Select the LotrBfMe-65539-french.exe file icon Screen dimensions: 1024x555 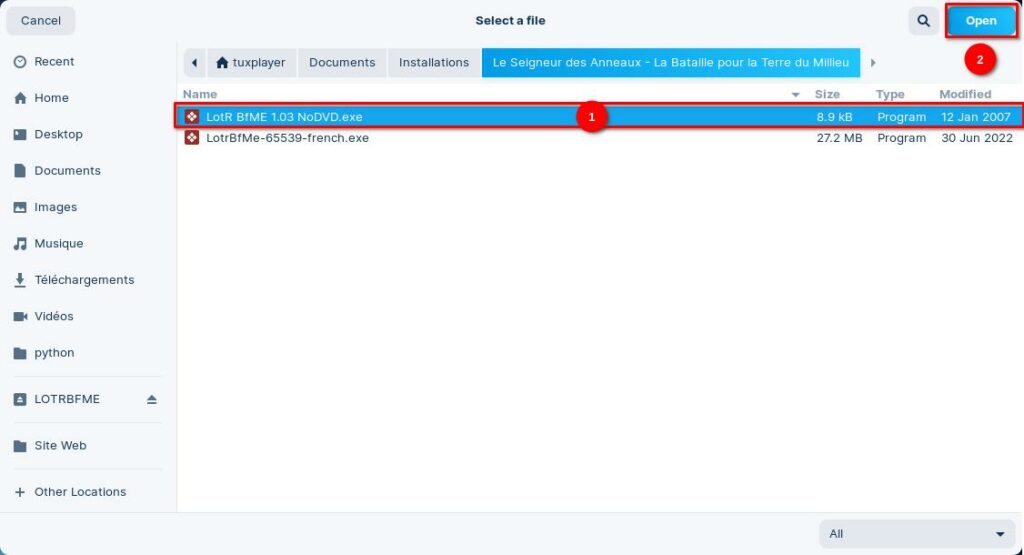click(x=192, y=138)
